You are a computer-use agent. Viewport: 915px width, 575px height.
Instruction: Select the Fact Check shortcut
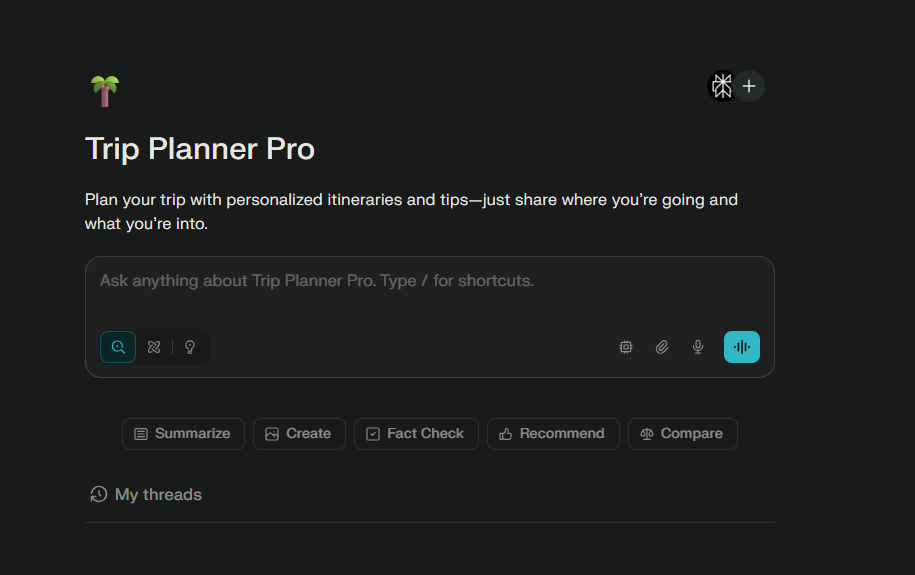tap(416, 434)
